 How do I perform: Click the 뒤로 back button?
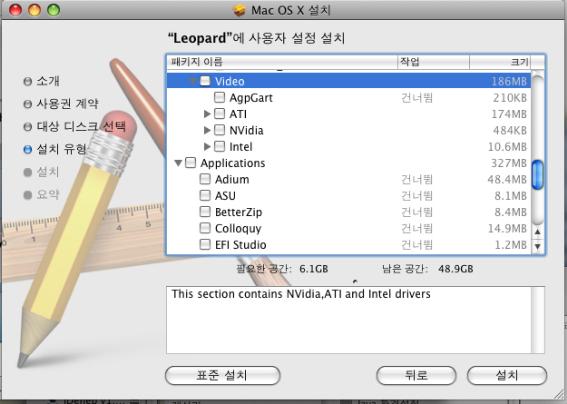(416, 375)
